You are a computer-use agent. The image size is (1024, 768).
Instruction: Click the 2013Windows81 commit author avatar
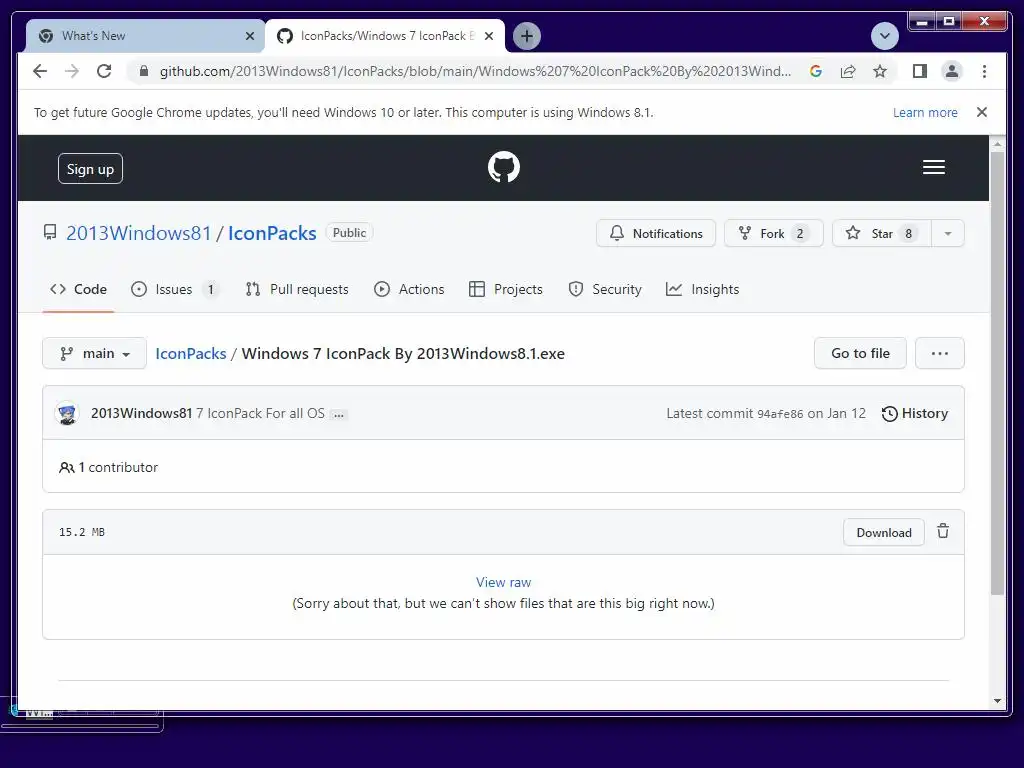click(67, 413)
